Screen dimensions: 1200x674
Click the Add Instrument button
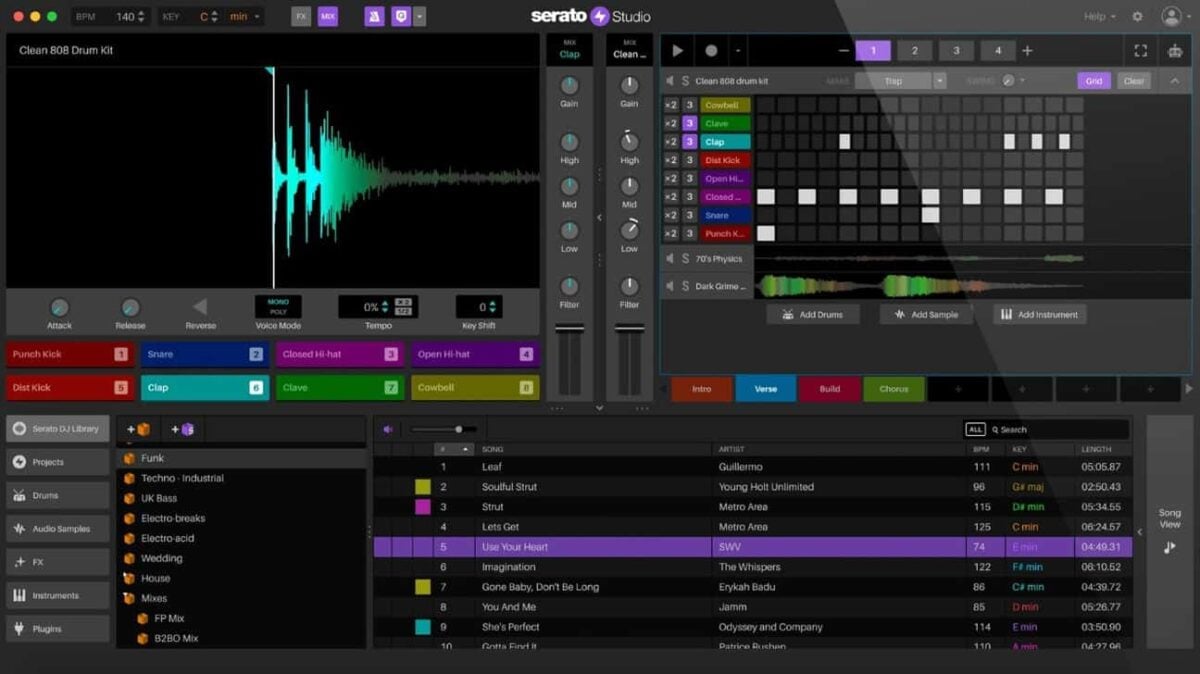[x=1039, y=314]
